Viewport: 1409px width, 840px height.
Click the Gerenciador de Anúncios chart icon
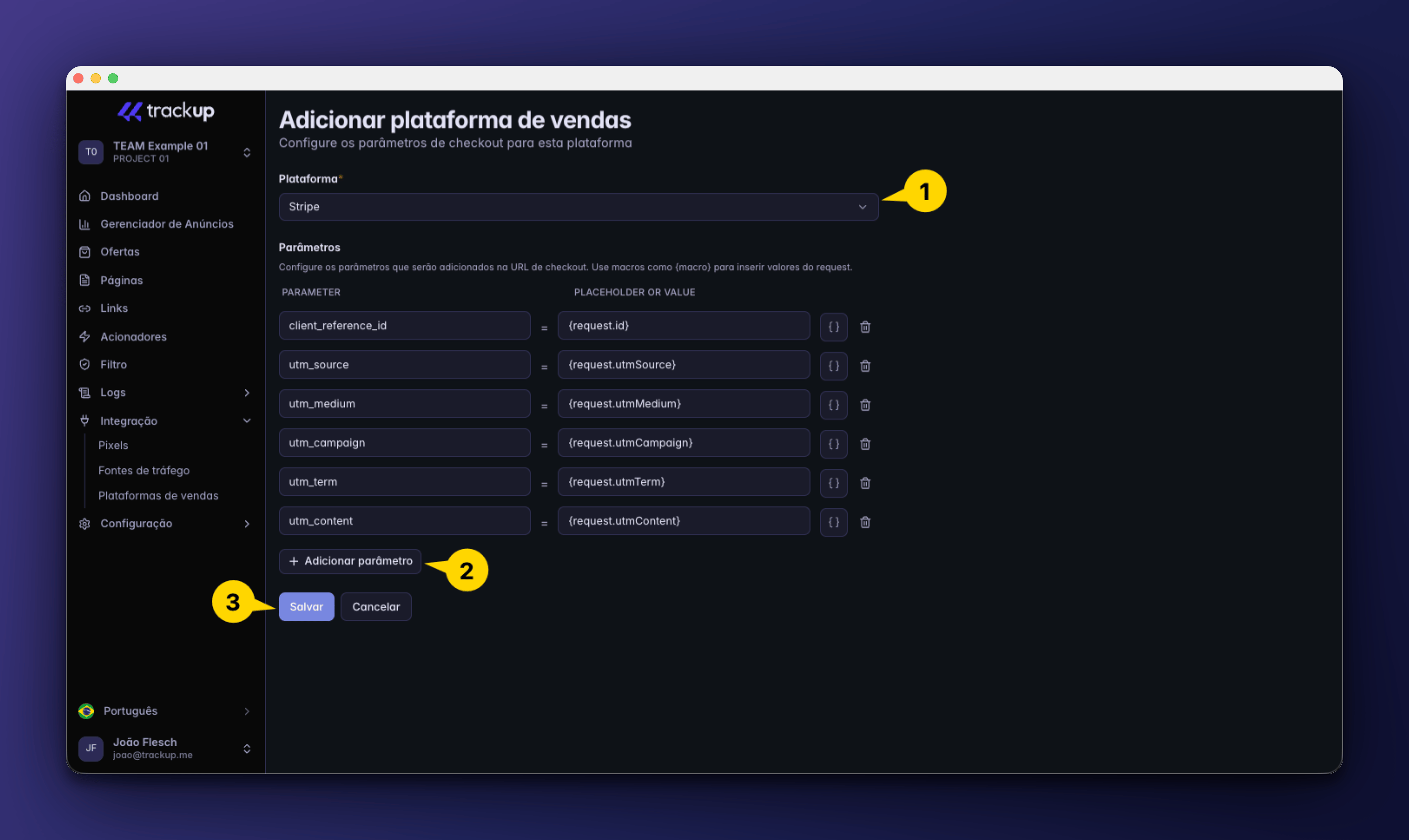coord(85,224)
